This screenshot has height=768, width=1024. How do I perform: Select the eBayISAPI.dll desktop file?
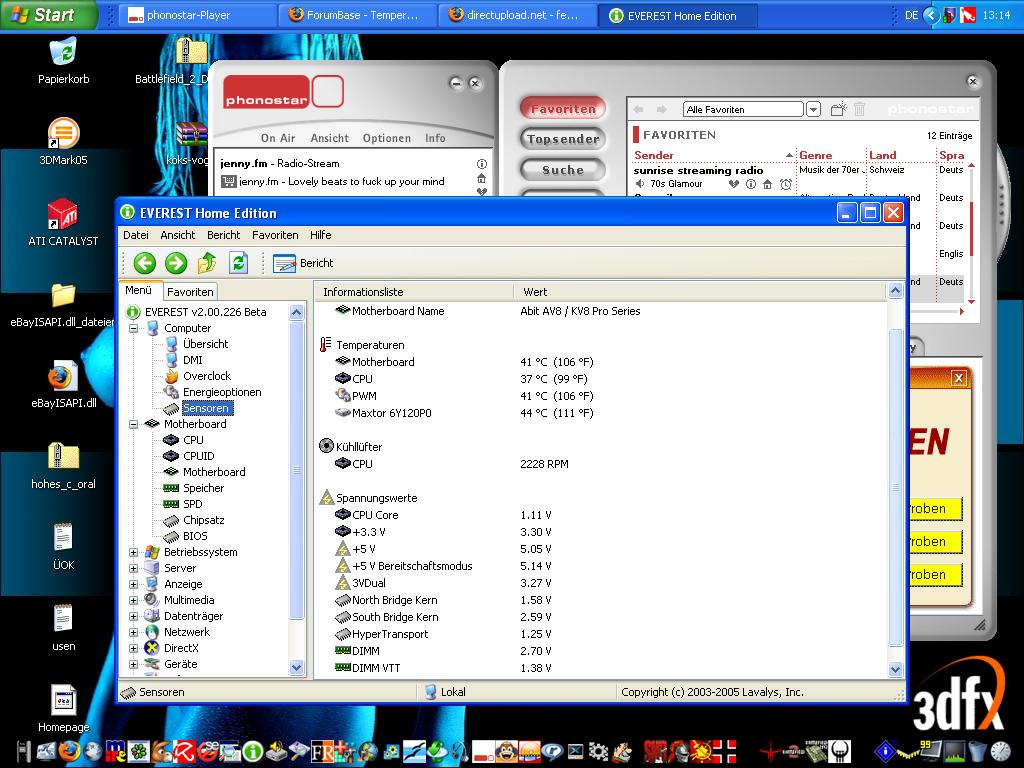pyautogui.click(x=63, y=385)
